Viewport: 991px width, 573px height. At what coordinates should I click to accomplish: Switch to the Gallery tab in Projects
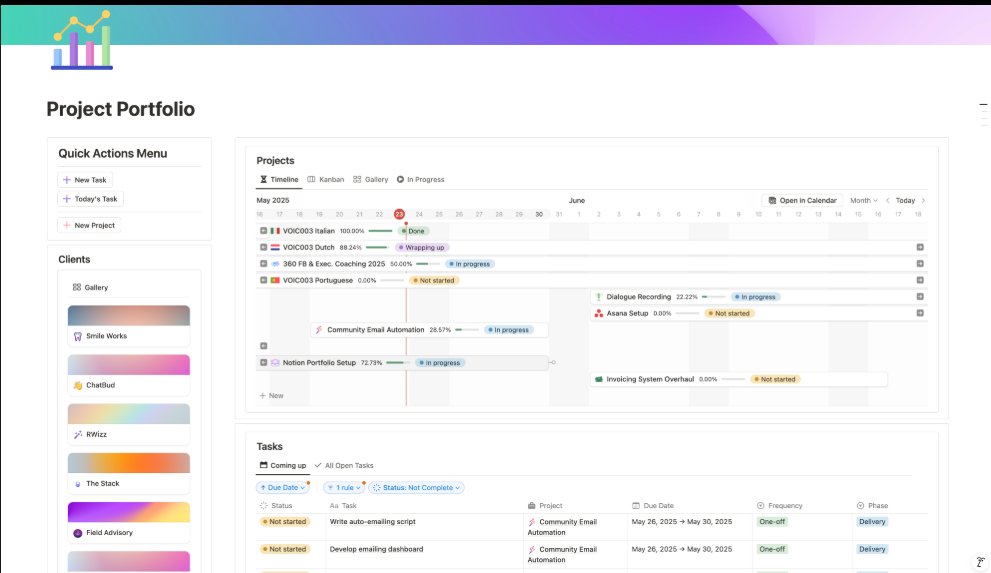371,179
